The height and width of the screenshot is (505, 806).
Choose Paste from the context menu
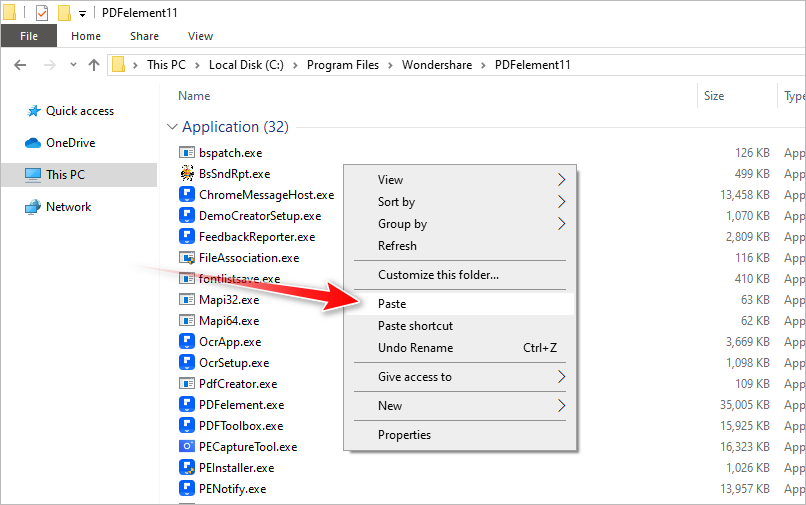(x=392, y=303)
